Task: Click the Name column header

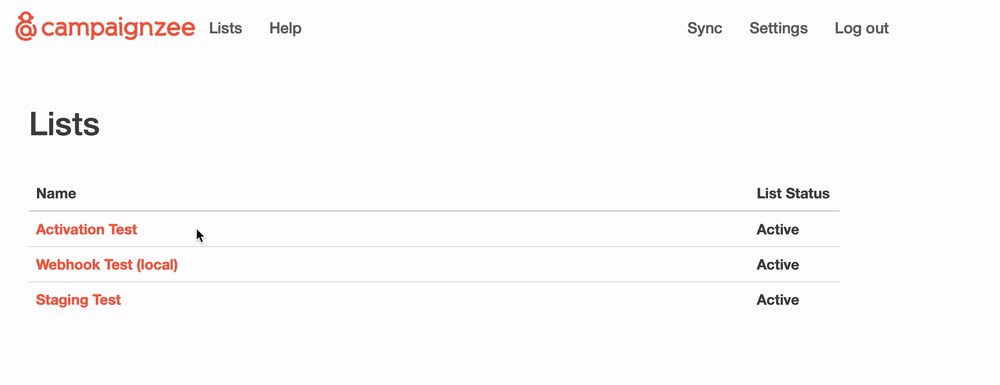Action: (x=56, y=193)
